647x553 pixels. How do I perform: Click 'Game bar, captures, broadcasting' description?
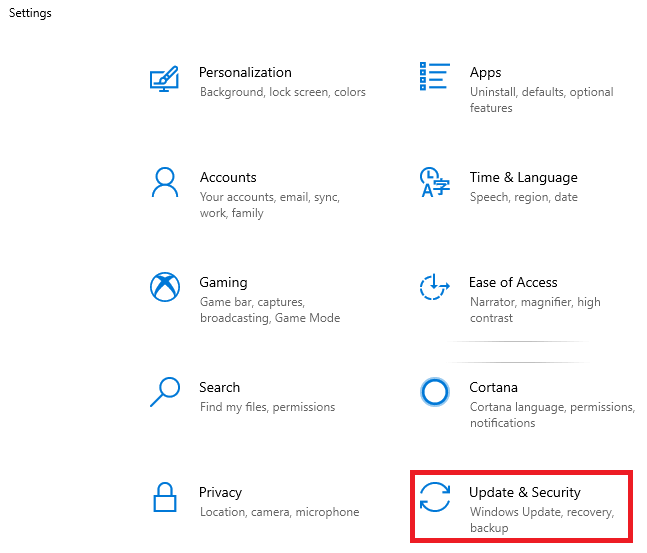(x=270, y=310)
